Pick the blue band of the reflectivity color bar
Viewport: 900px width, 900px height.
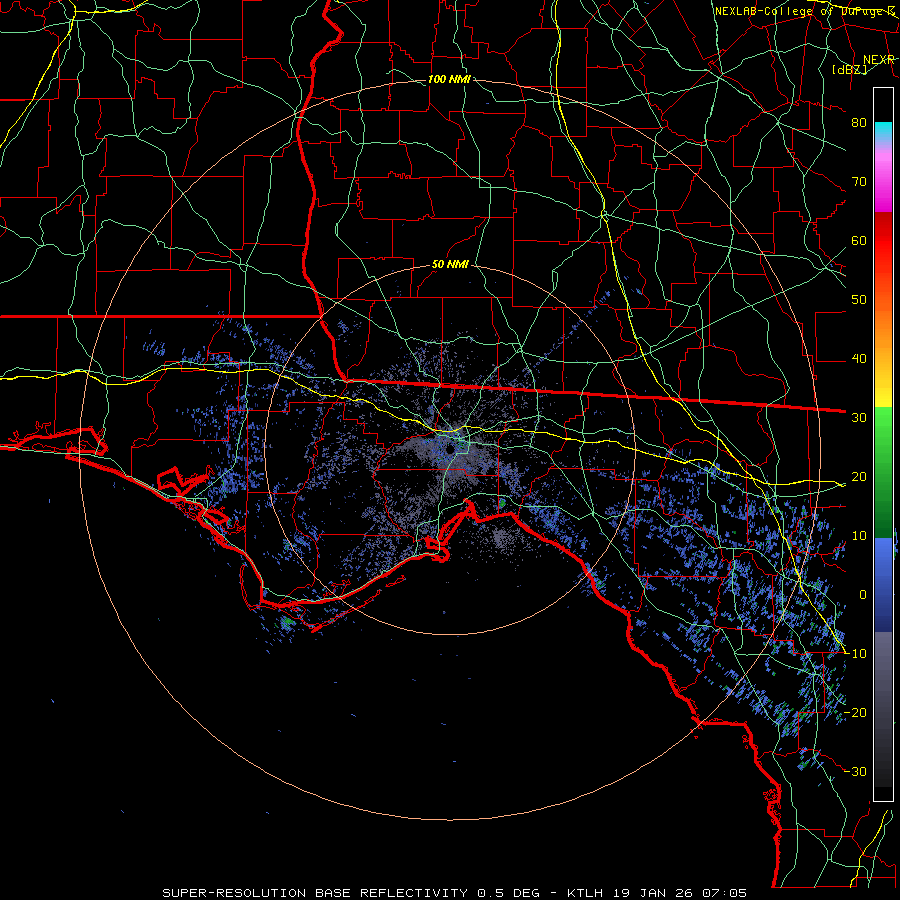point(883,584)
